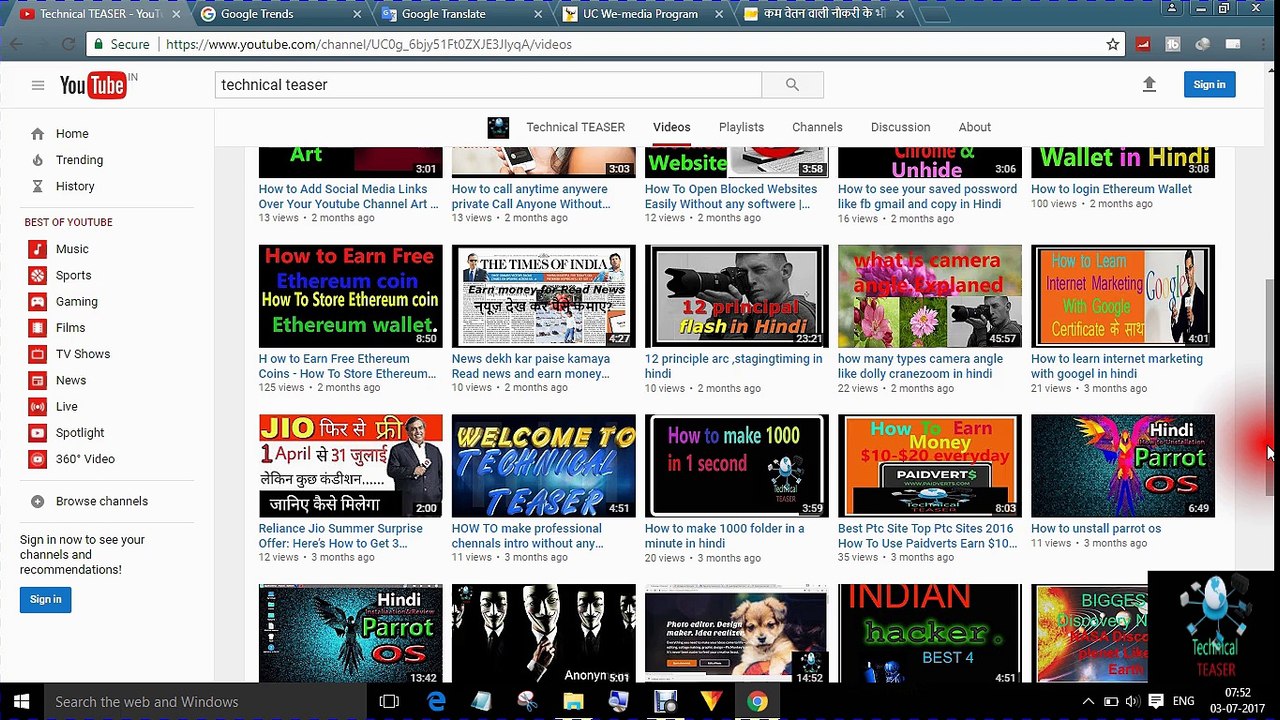Click the upload video icon

tap(1149, 85)
